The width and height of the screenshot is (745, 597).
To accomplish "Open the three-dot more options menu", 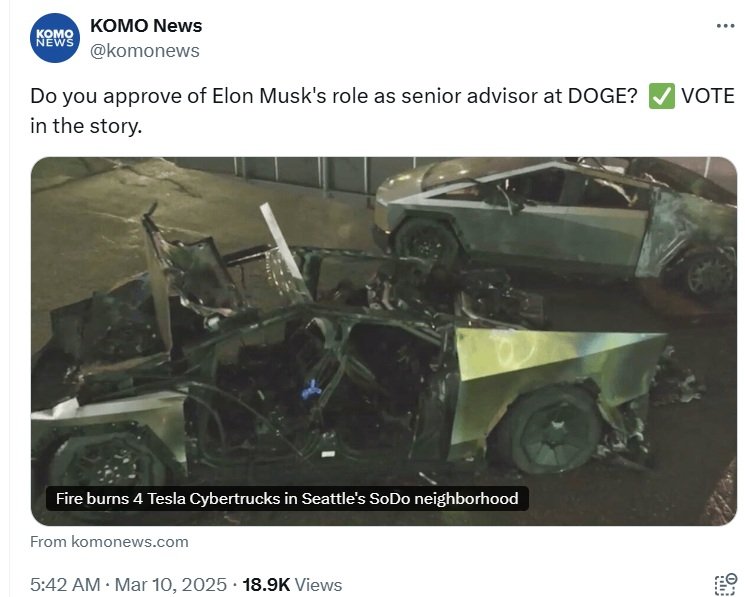I will tap(725, 26).
